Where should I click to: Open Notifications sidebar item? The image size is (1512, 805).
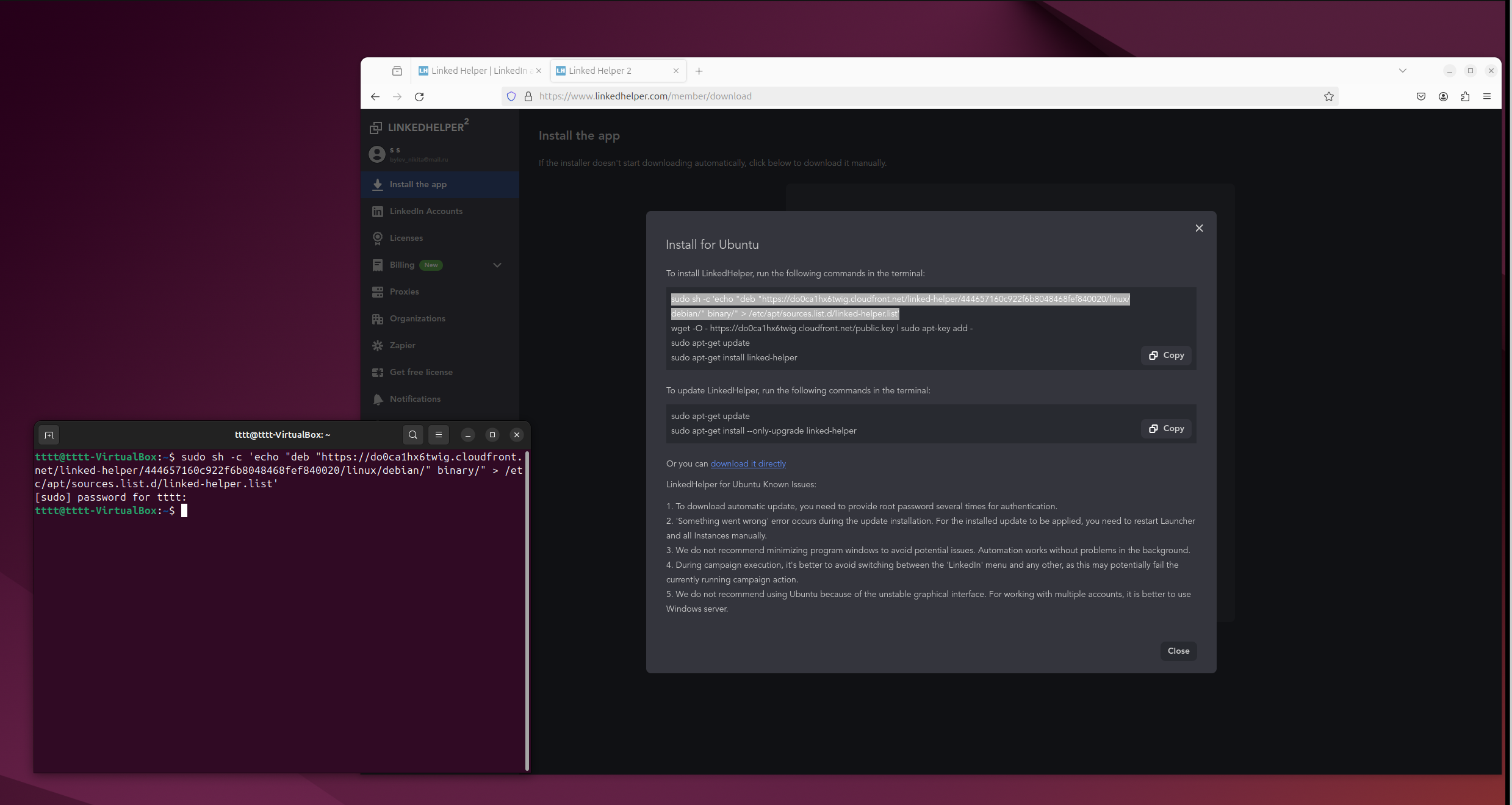(440, 399)
